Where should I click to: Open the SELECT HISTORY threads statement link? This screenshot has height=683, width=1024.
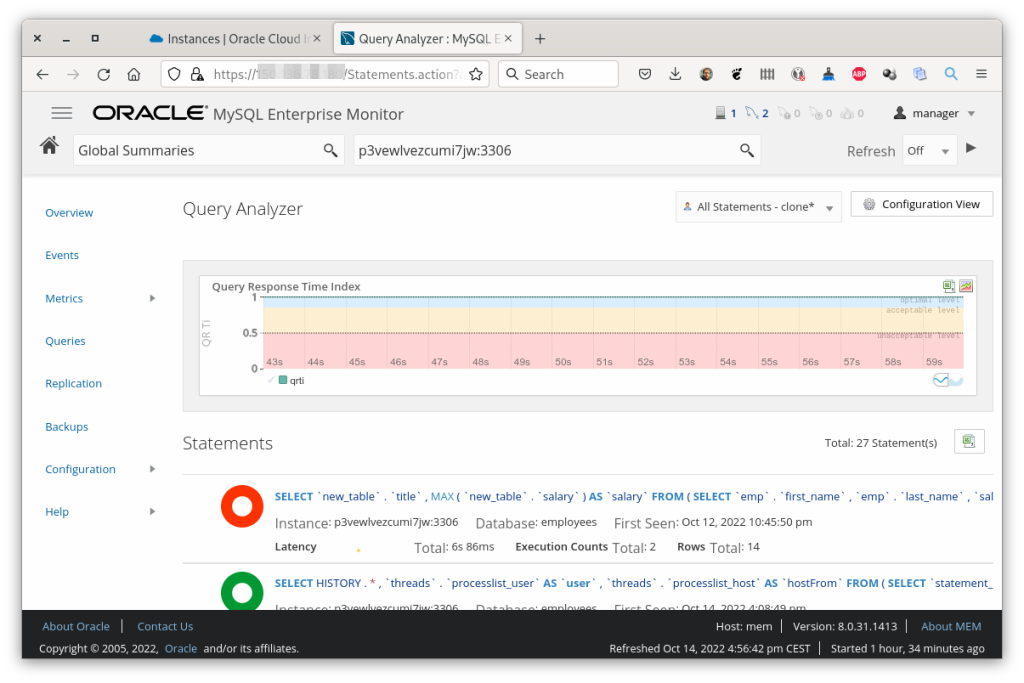(x=633, y=583)
